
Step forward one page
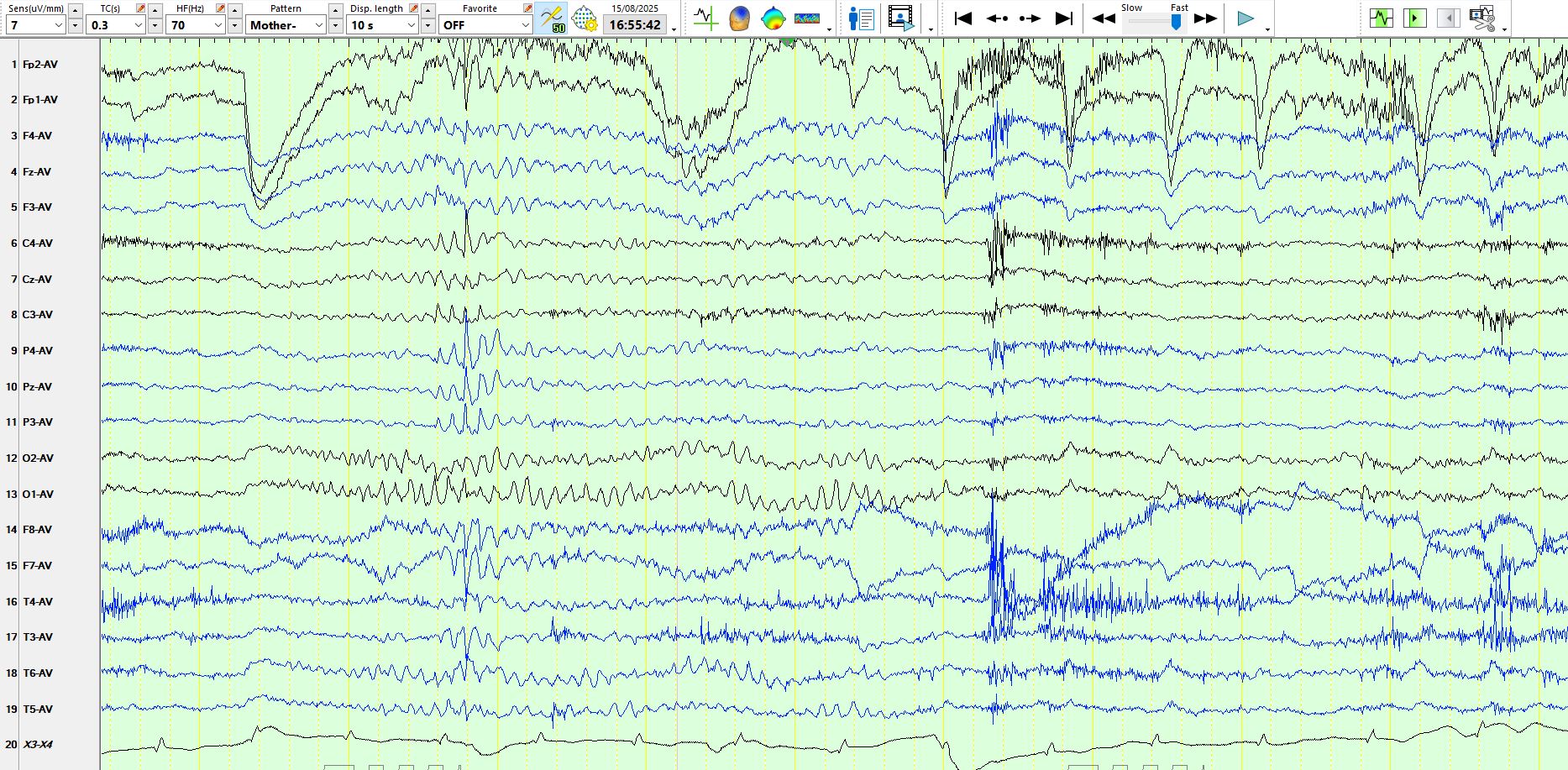tap(1030, 18)
